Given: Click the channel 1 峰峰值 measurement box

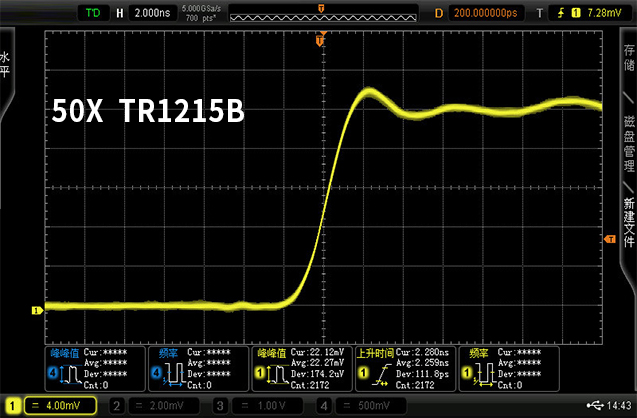Looking at the screenshot, I should pos(302,369).
